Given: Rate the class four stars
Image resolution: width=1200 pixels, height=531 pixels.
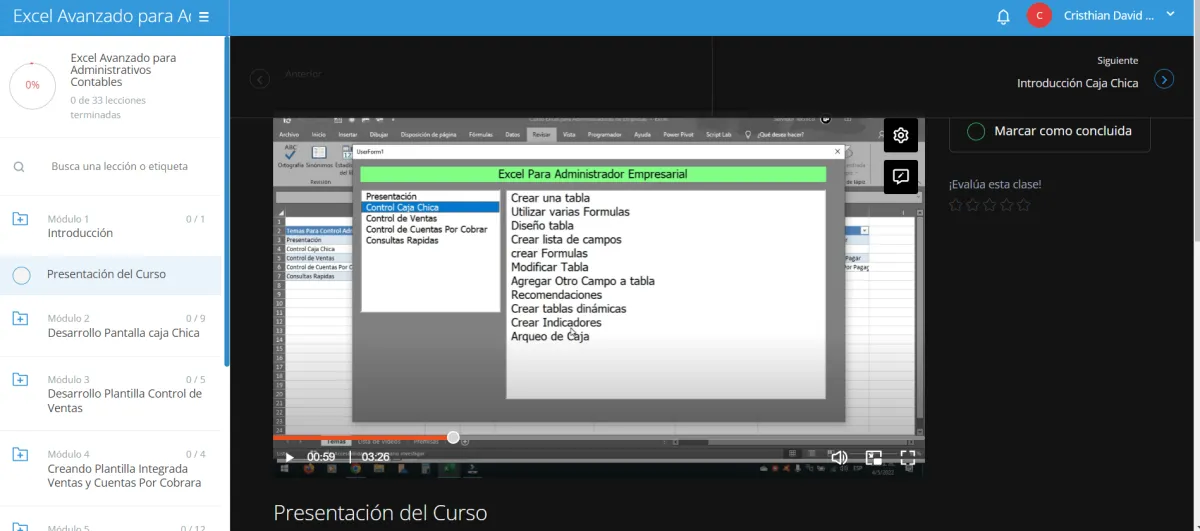Looking at the screenshot, I should pyautogui.click(x=1006, y=205).
